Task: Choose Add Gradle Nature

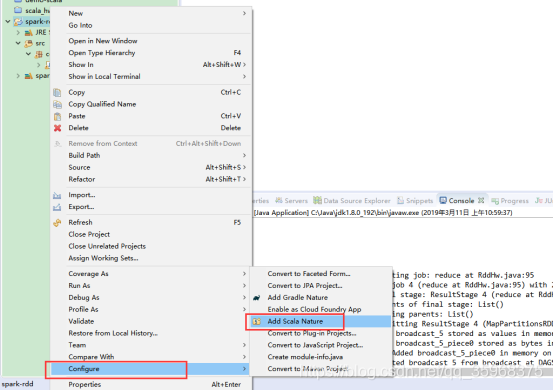Action: pyautogui.click(x=321, y=298)
